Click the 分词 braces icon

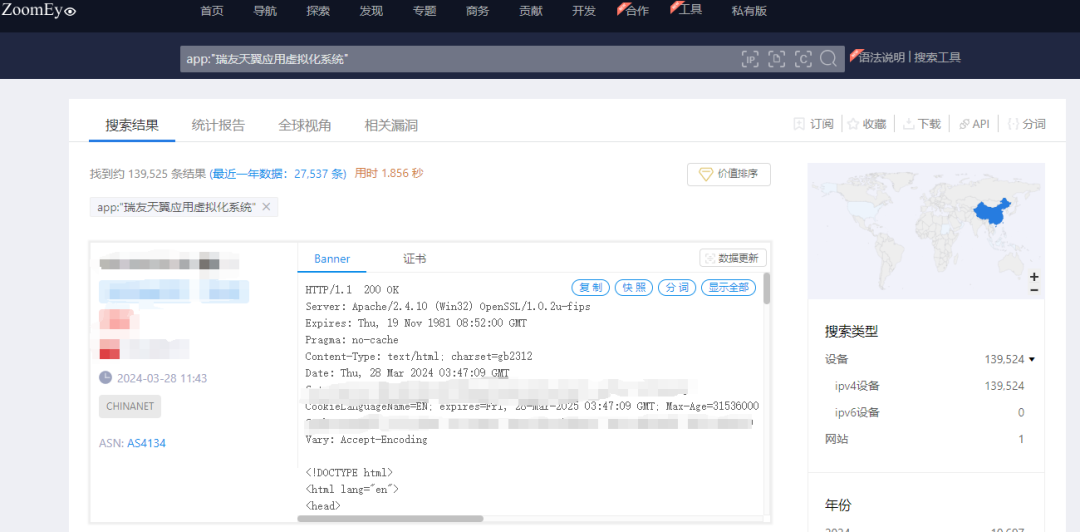[x=1013, y=124]
